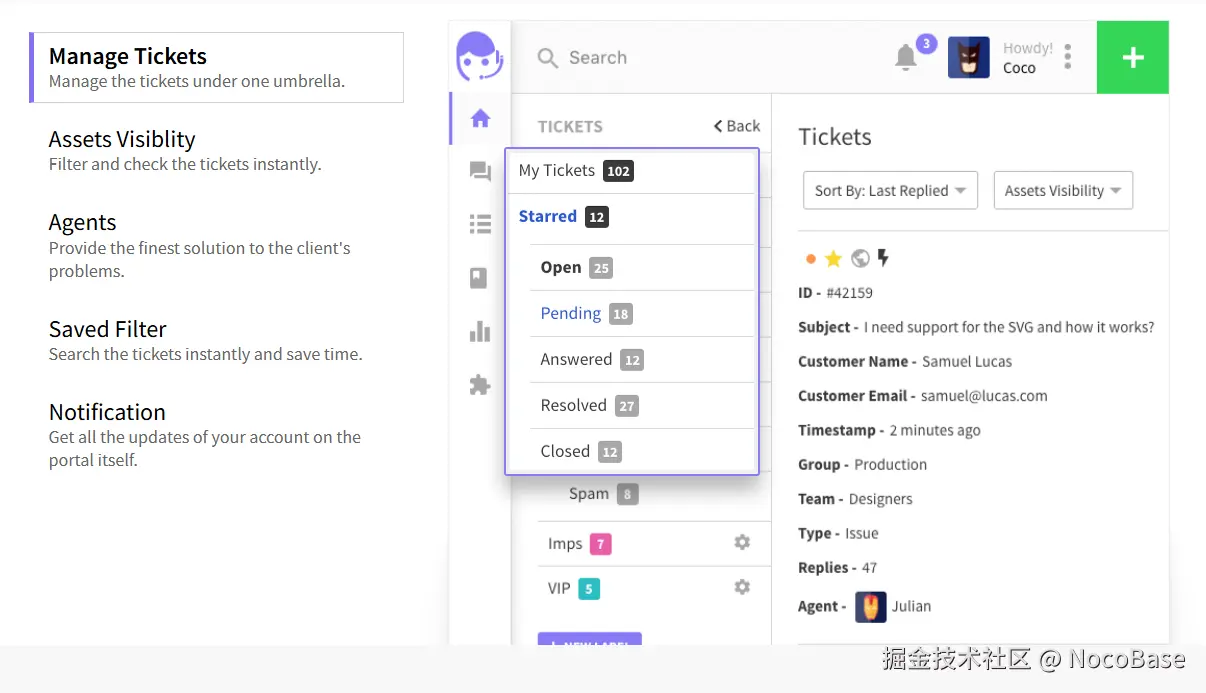Click the My Tickets 102 count badge

619,171
